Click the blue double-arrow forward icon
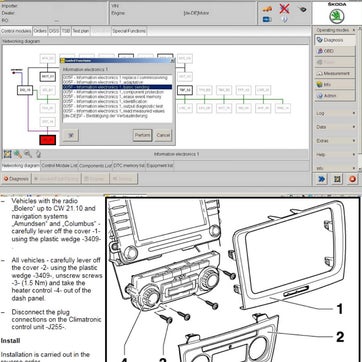This screenshot has width=362, height=362. (x=321, y=179)
